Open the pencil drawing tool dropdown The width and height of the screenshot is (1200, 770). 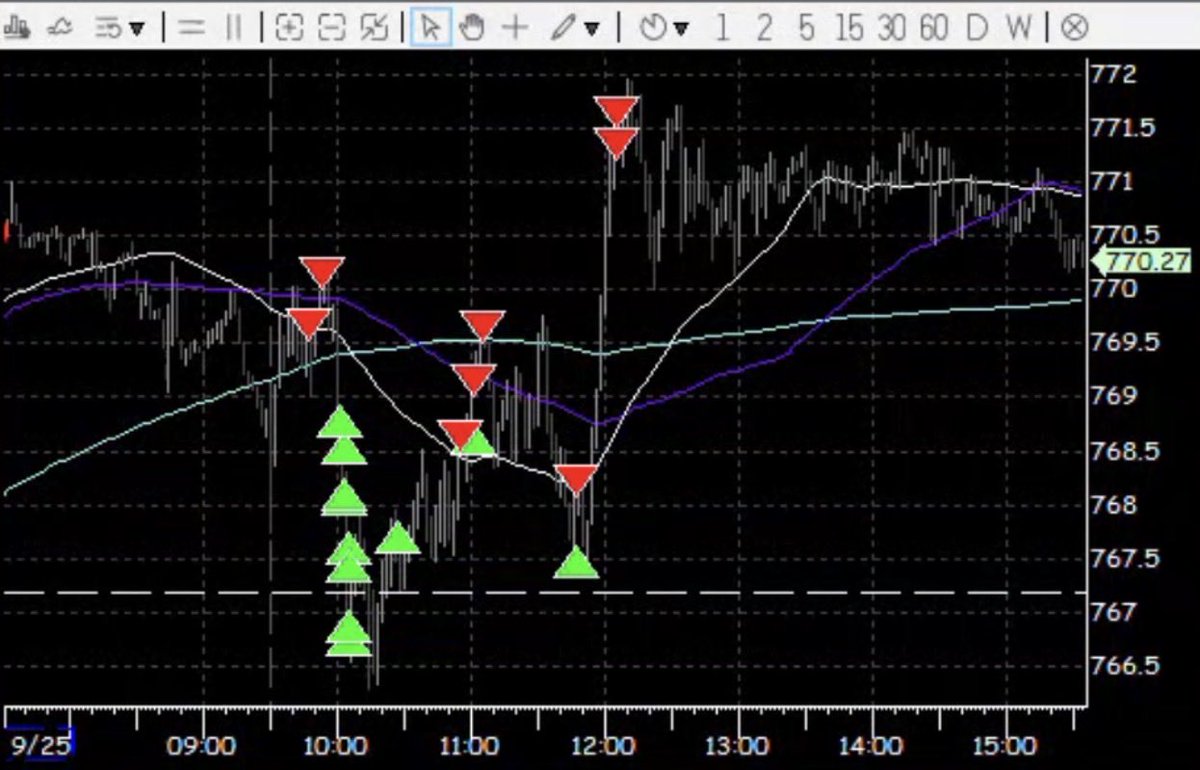(x=591, y=28)
